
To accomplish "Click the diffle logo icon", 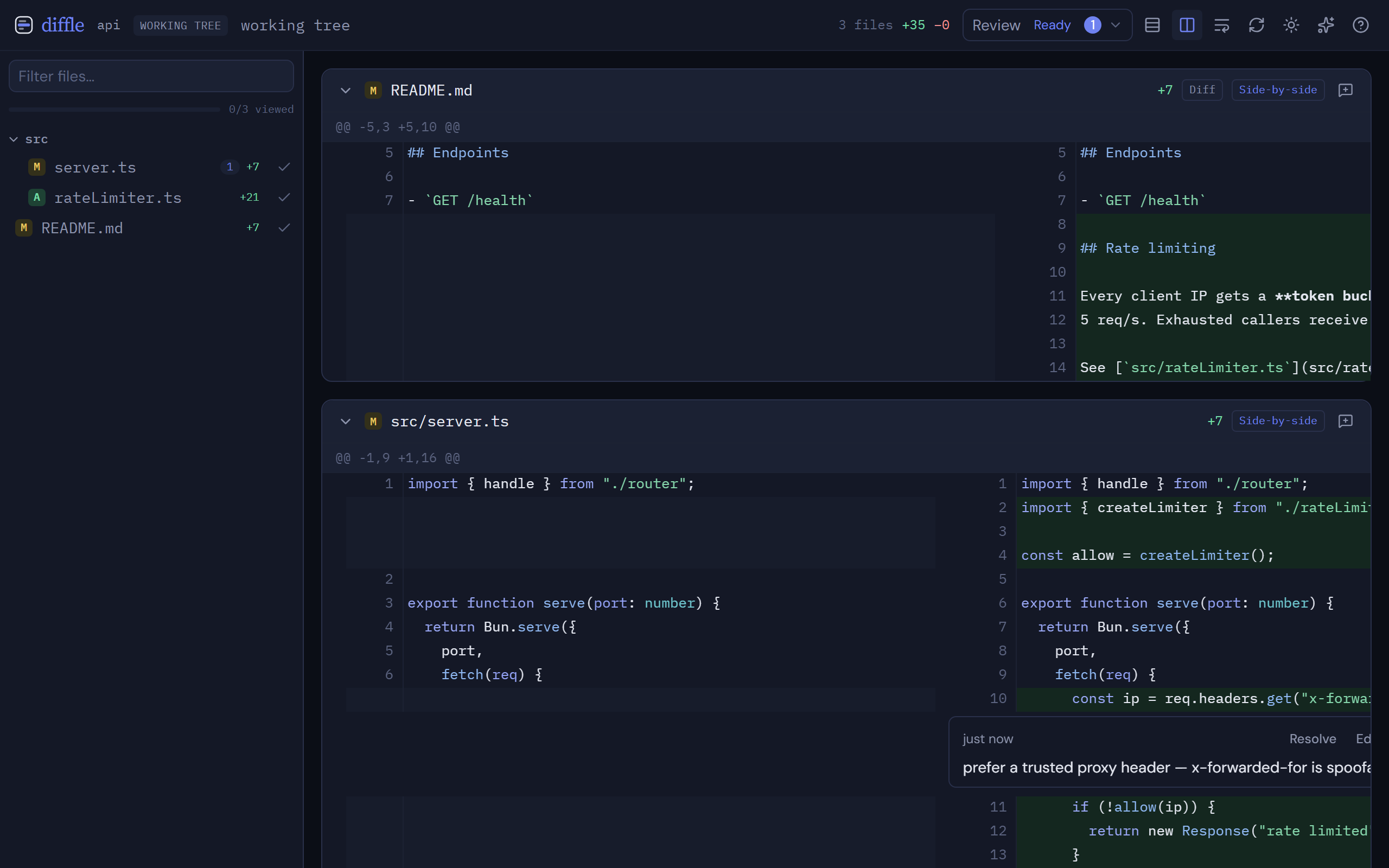I will pos(23,25).
